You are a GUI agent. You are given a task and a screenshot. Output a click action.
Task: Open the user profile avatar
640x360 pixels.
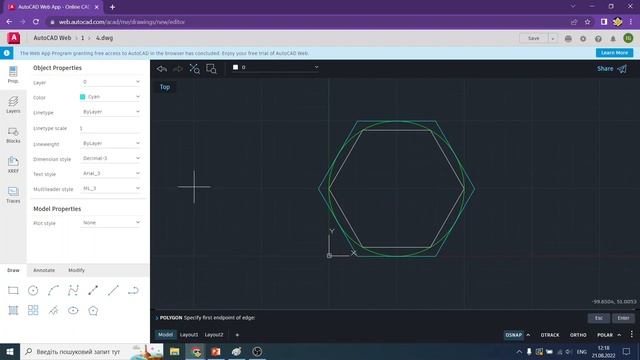click(x=628, y=38)
